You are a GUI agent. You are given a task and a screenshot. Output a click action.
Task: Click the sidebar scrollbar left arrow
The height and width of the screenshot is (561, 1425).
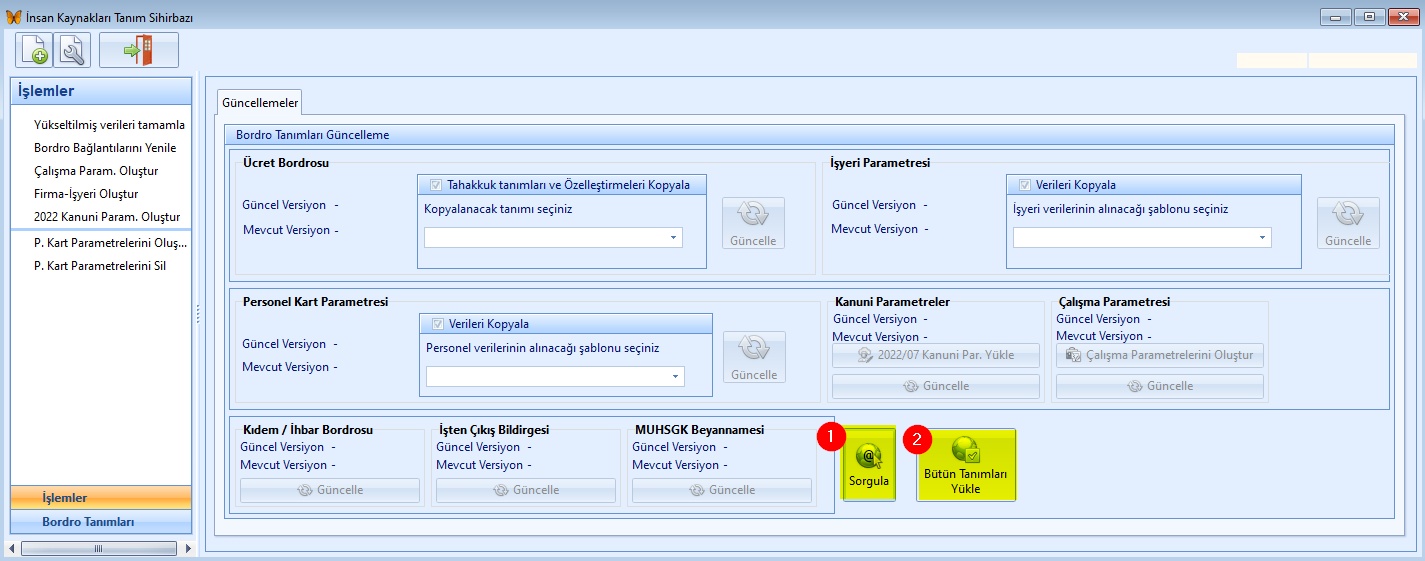coord(13,548)
